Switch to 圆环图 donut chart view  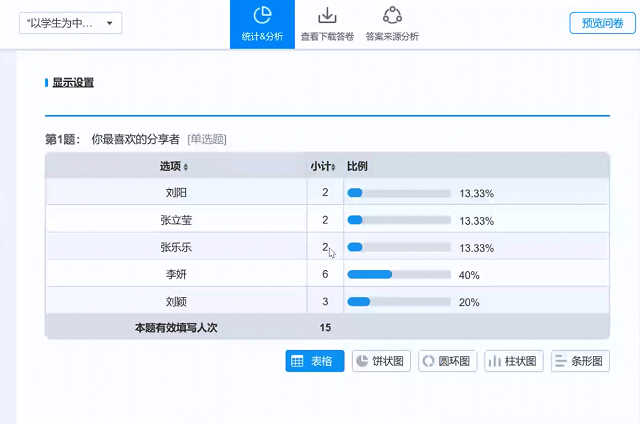pos(447,361)
